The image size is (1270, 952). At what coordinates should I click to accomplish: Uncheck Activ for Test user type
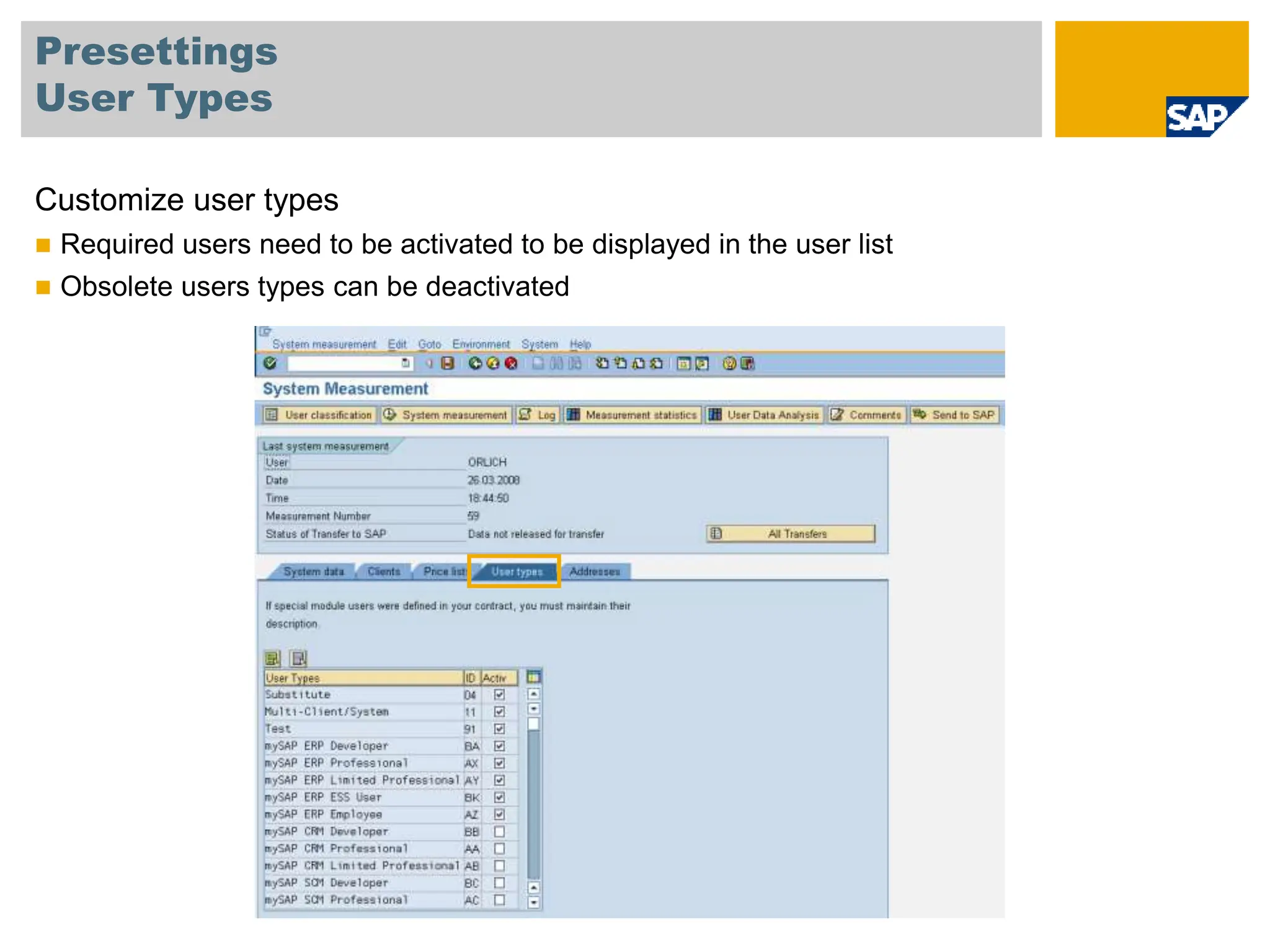point(499,729)
